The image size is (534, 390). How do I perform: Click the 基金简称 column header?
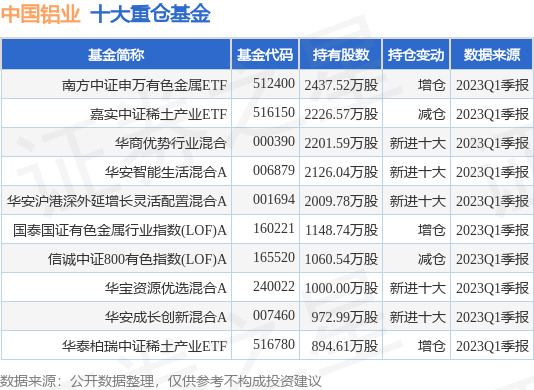[x=116, y=54]
